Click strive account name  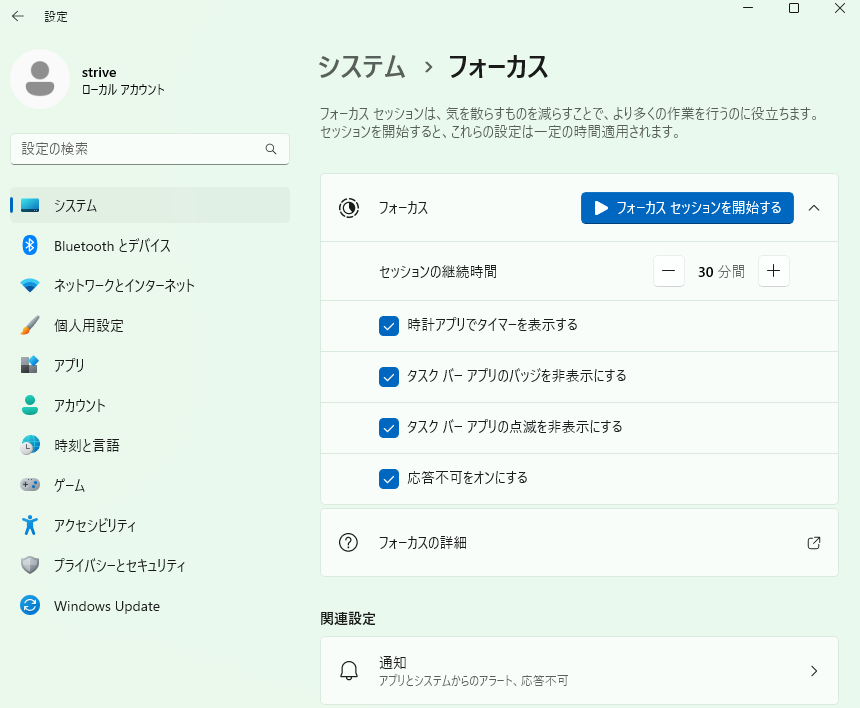click(x=99, y=72)
